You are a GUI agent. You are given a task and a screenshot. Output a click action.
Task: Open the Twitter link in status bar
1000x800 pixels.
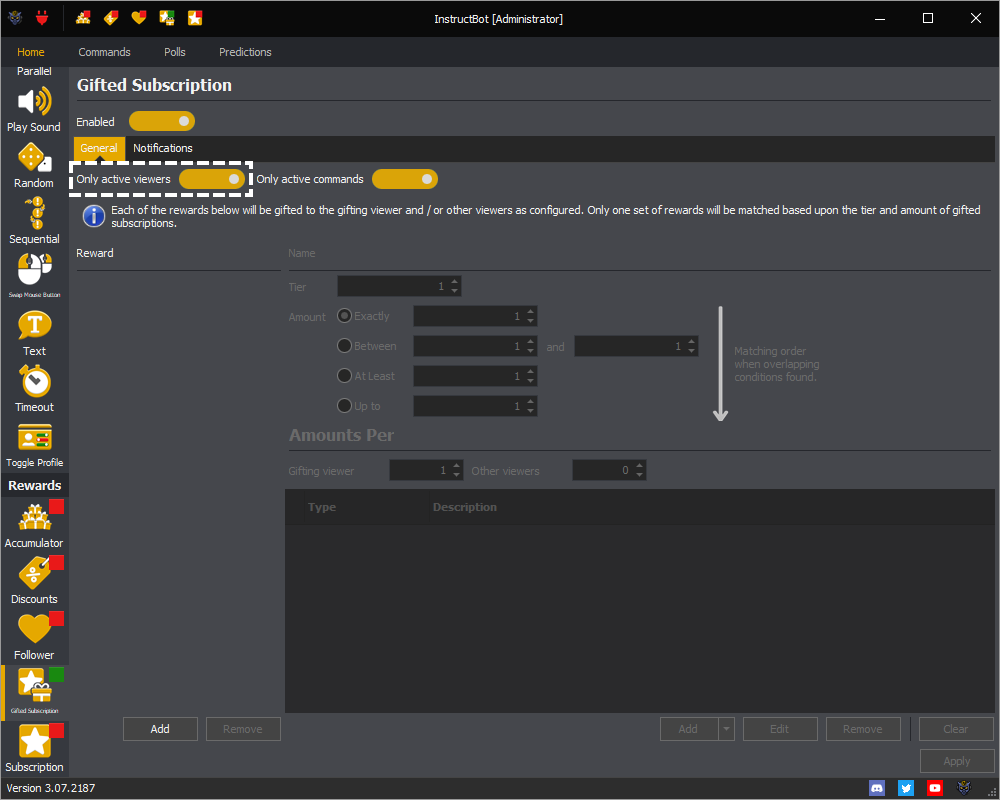tap(906, 788)
